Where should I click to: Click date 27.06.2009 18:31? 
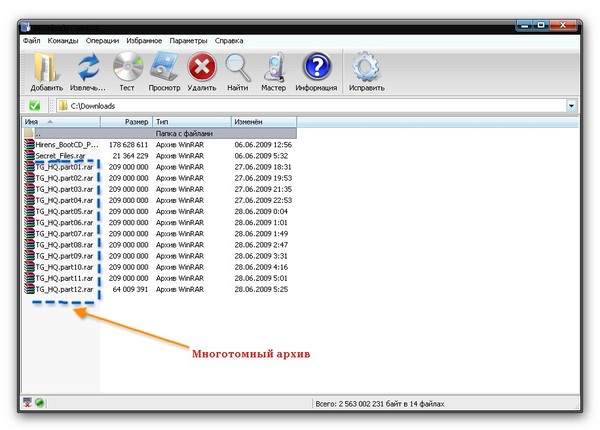pyautogui.click(x=263, y=167)
